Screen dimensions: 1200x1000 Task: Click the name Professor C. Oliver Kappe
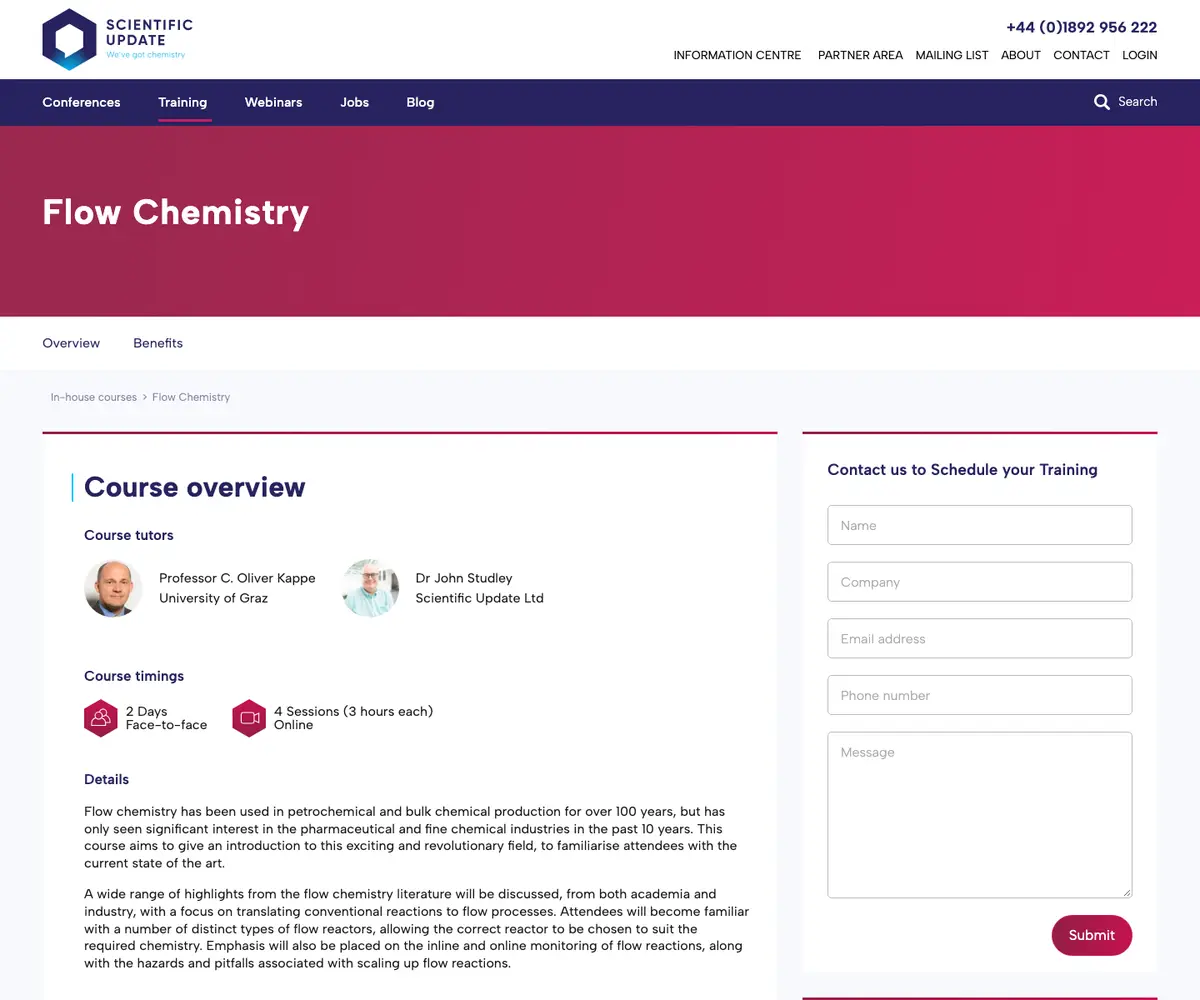237,578
